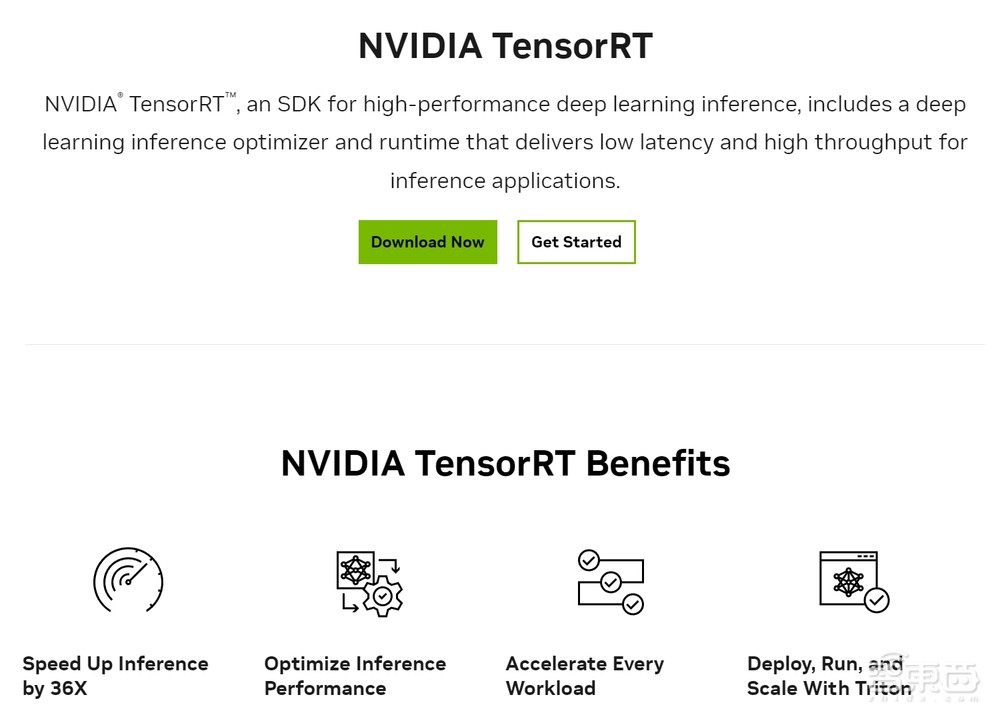Image resolution: width=1000 pixels, height=721 pixels.
Task: Select the checkmark badge on the Triton icon
Action: point(878,601)
